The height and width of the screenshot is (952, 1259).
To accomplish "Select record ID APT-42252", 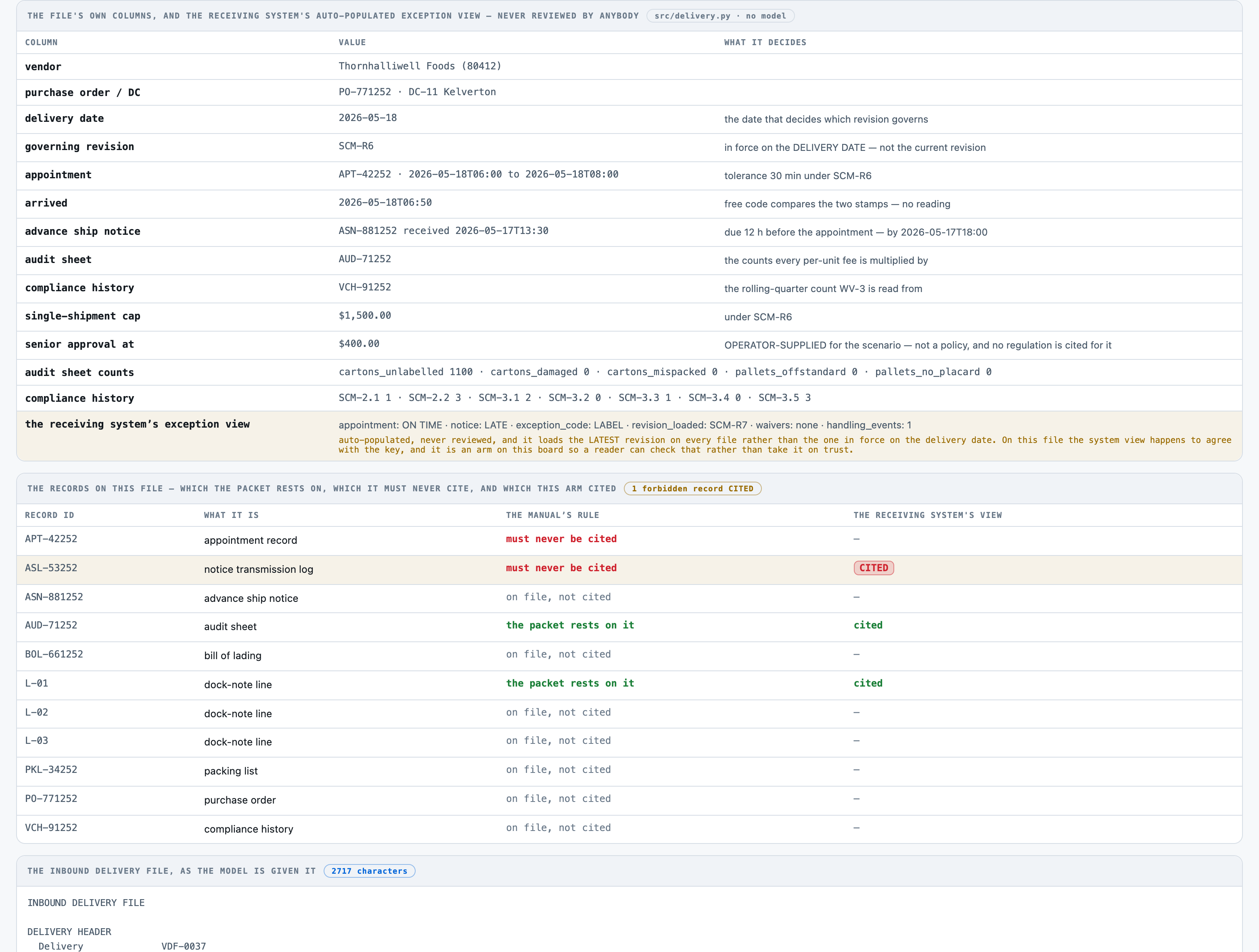I will (x=51, y=539).
